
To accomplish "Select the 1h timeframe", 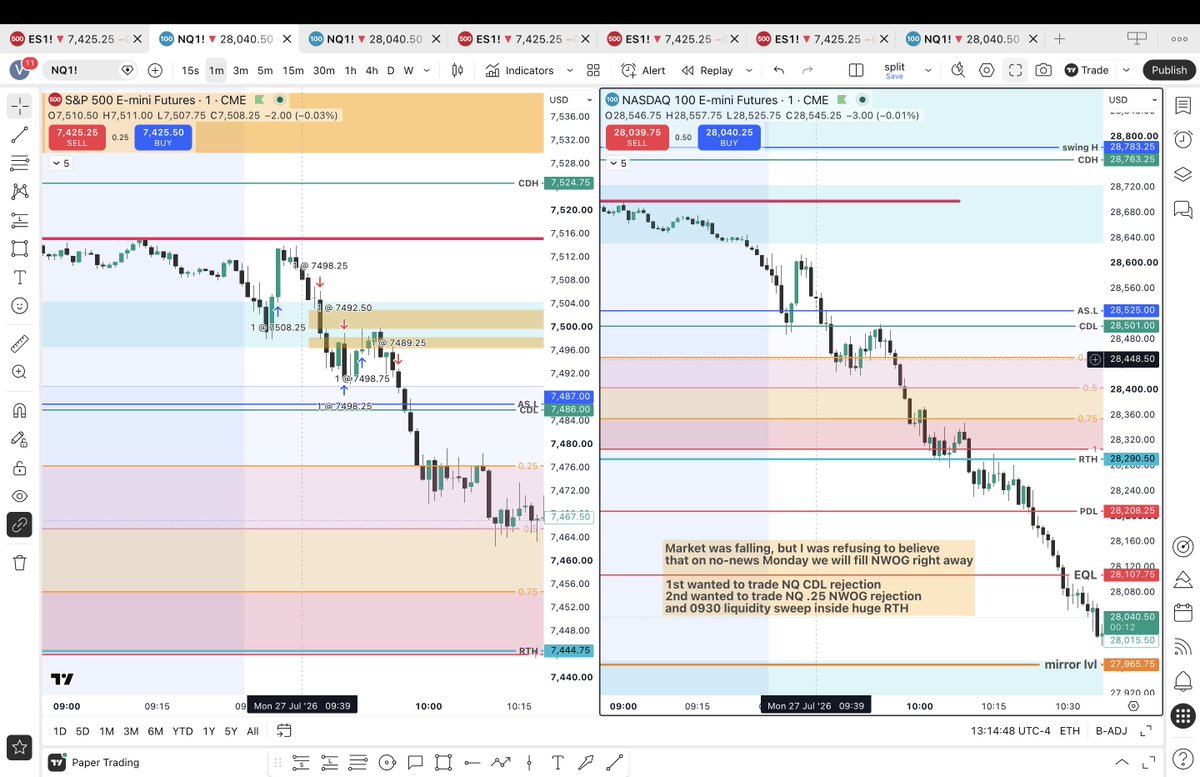I will (x=350, y=70).
